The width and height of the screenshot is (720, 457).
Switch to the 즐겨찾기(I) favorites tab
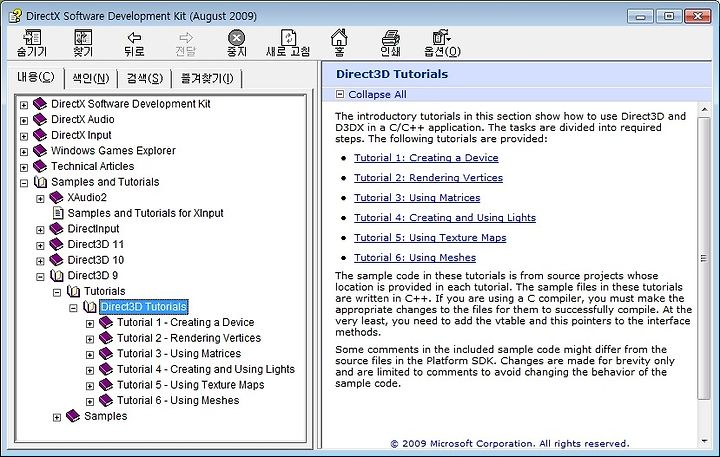207,79
